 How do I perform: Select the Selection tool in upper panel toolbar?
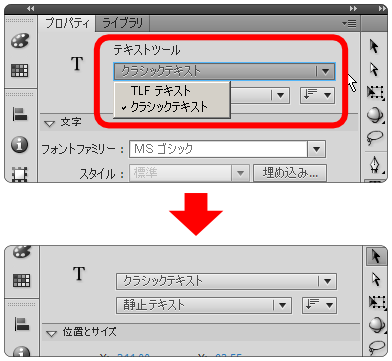[x=374, y=46]
